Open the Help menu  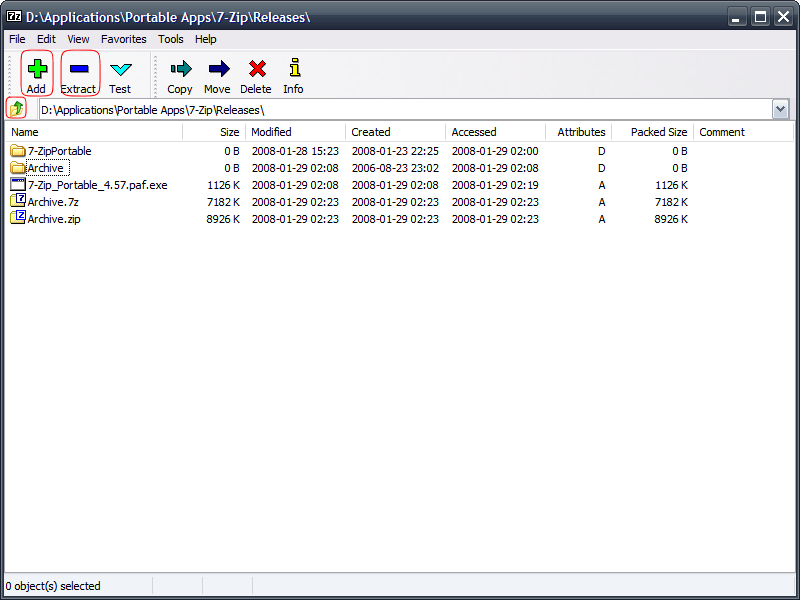206,39
